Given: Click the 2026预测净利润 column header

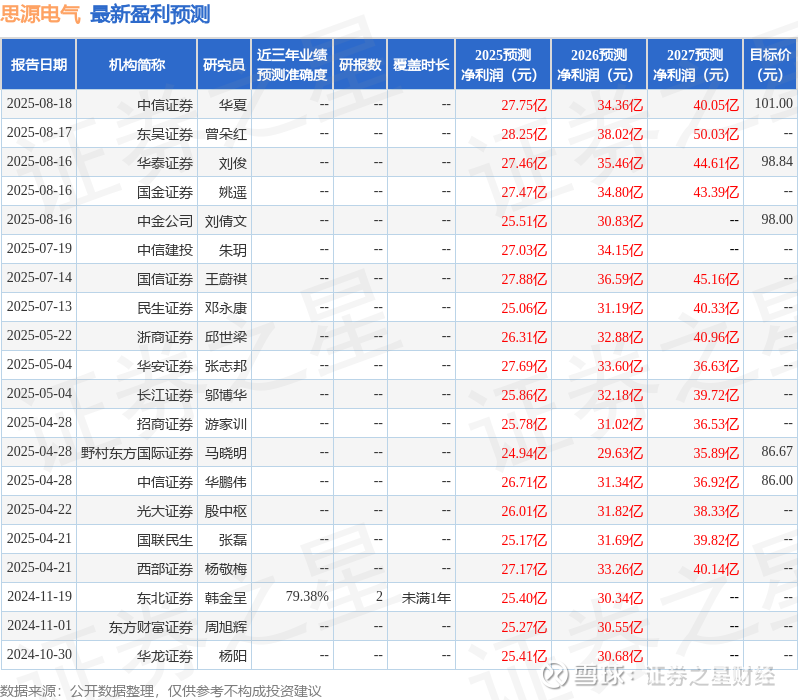Looking at the screenshot, I should (599, 64).
